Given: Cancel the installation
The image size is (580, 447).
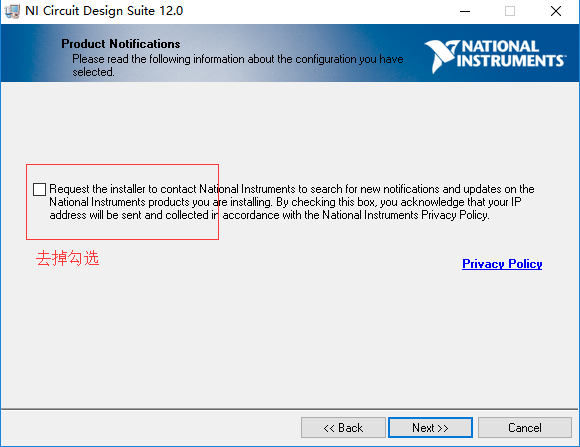Looking at the screenshot, I should click(x=525, y=428).
